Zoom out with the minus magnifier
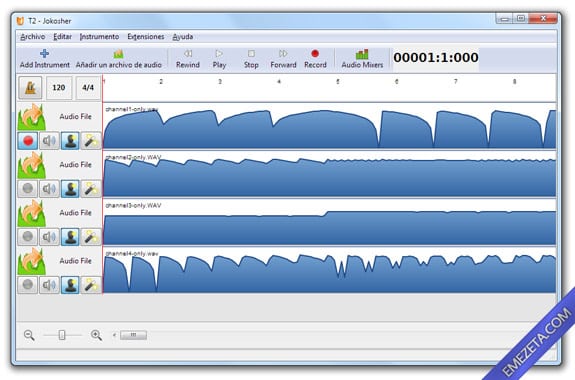 [x=29, y=335]
